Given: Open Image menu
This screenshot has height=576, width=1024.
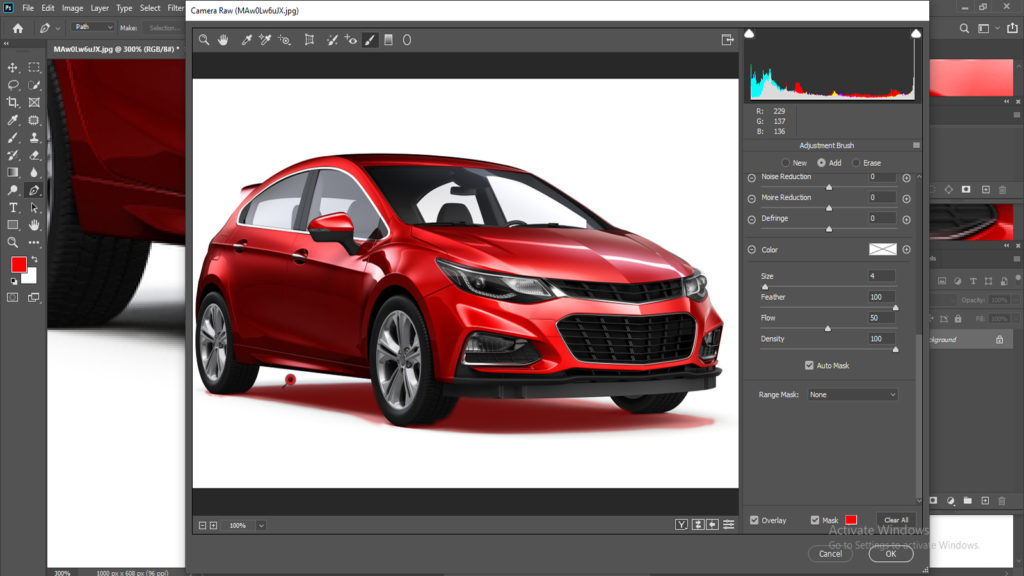Looking at the screenshot, I should coord(72,8).
